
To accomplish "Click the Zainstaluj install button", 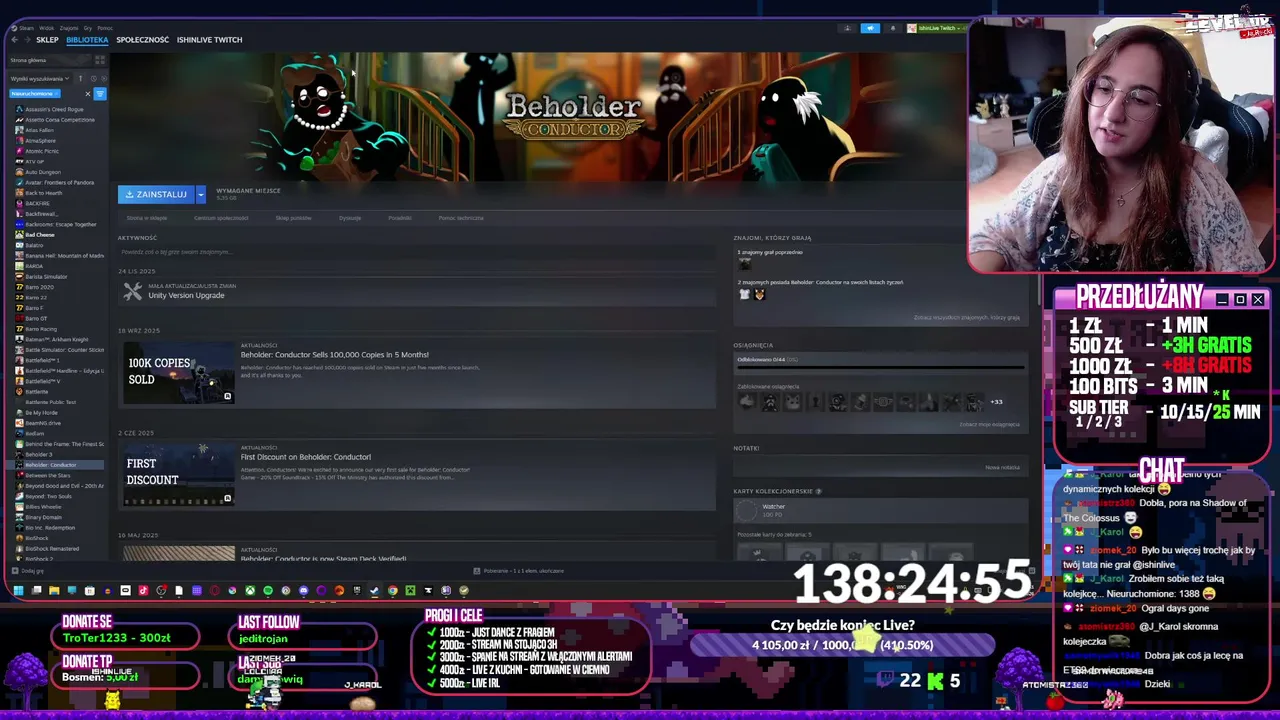I will click(x=156, y=194).
